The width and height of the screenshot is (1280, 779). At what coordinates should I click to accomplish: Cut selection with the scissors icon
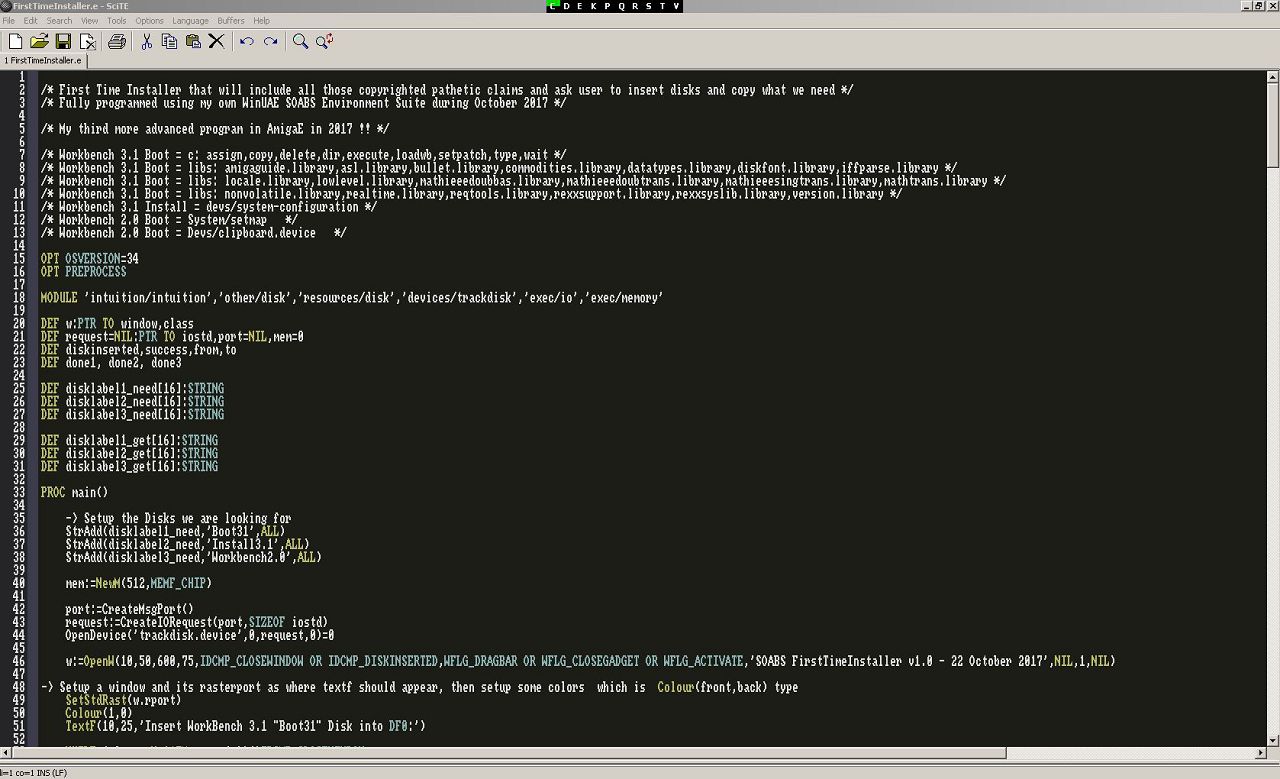pos(146,41)
